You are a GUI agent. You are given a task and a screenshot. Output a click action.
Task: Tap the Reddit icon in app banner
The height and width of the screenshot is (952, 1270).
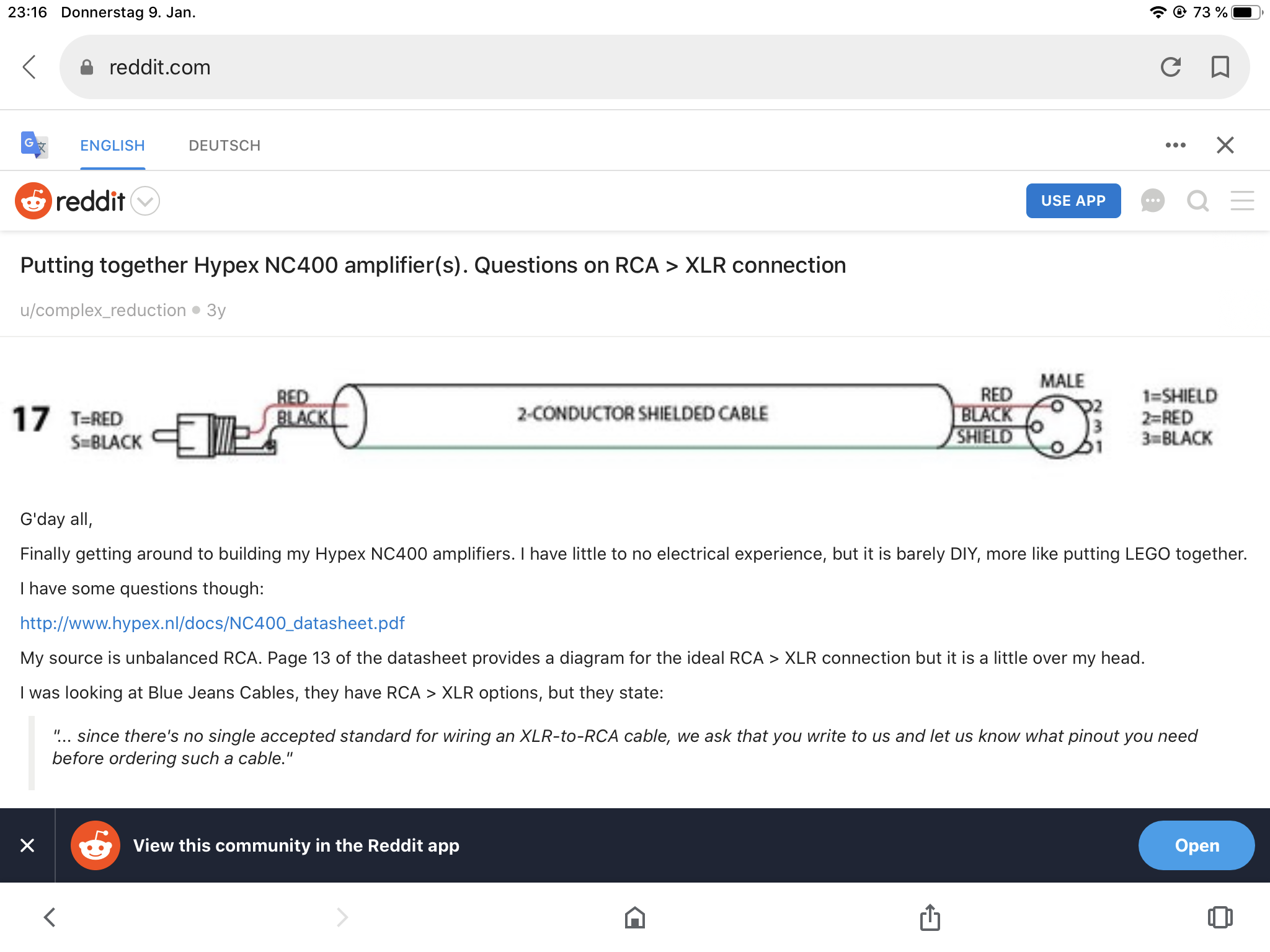click(95, 845)
